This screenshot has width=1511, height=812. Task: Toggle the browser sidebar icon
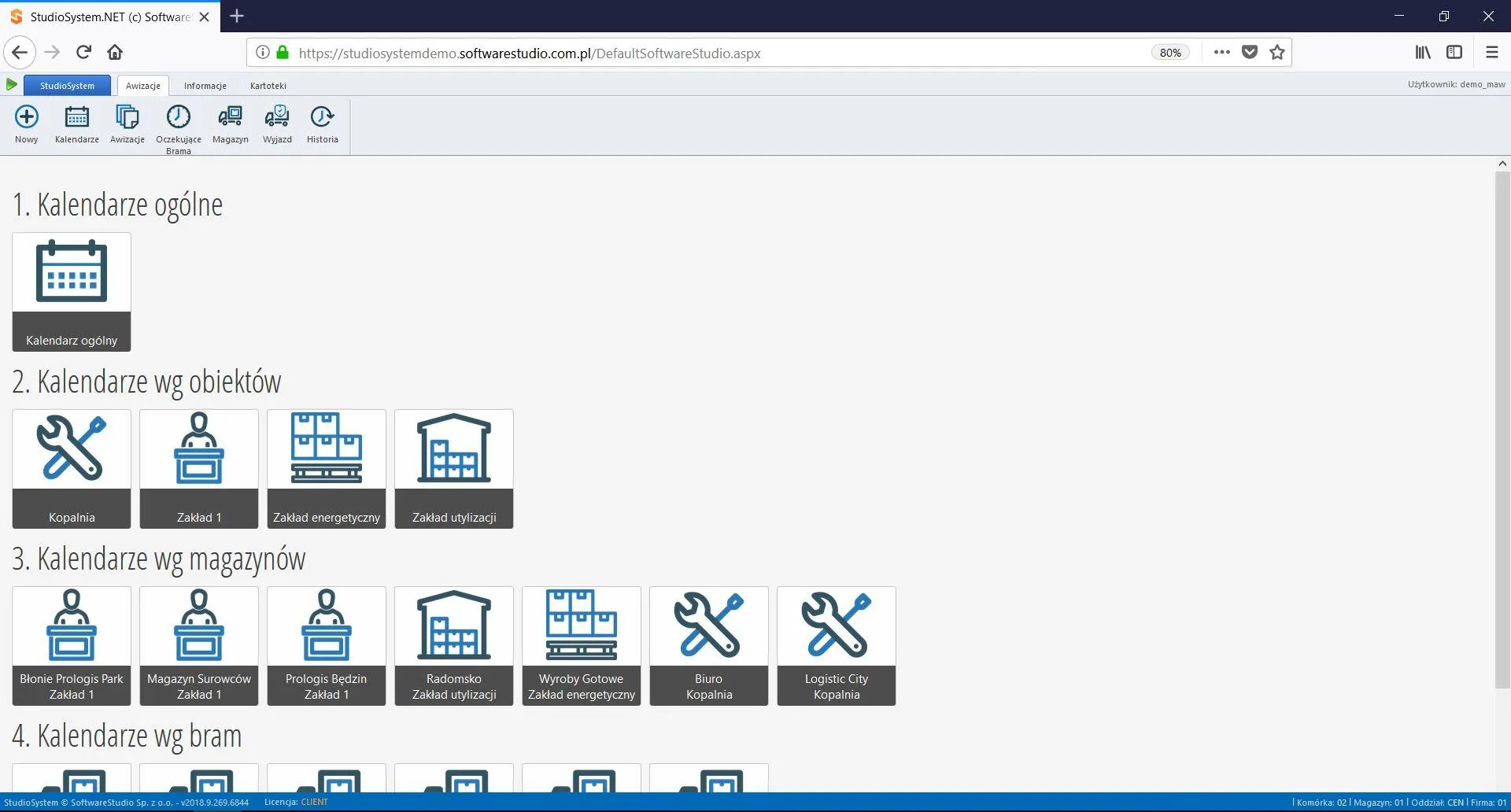(1454, 53)
